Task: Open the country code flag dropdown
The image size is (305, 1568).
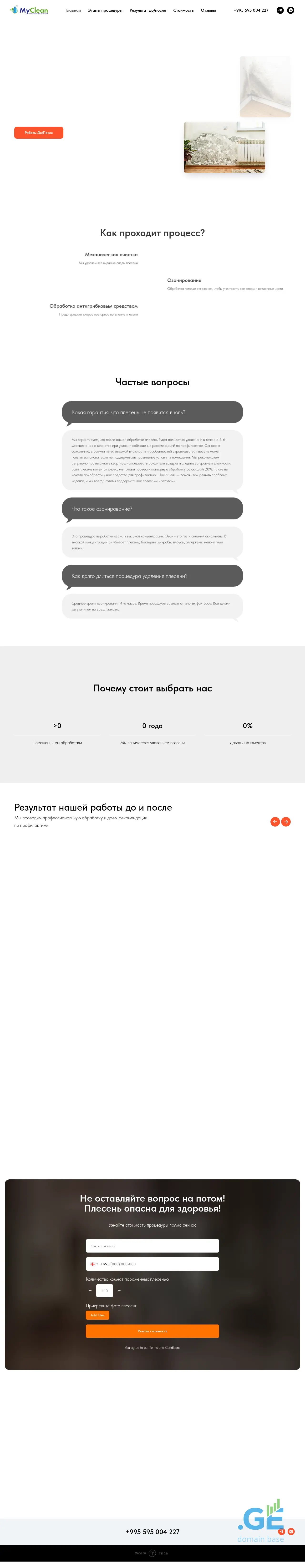Action: pyautogui.click(x=94, y=1264)
